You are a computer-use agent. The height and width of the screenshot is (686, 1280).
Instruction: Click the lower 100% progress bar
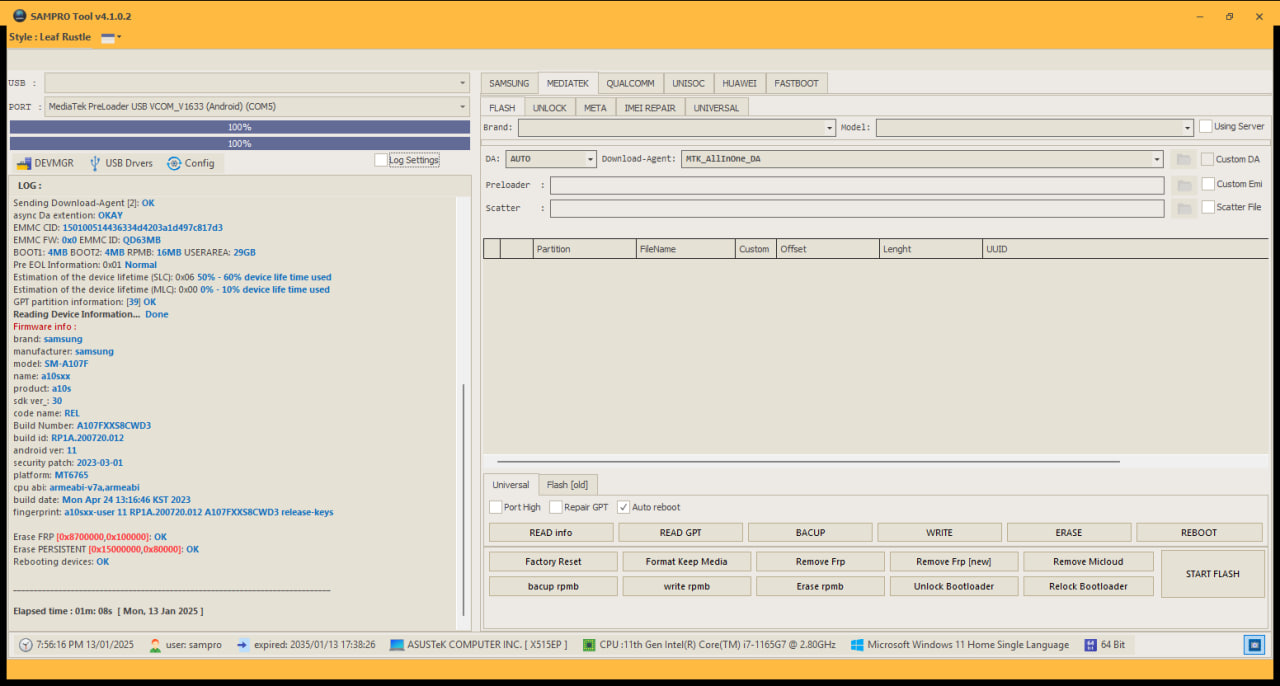coord(240,143)
